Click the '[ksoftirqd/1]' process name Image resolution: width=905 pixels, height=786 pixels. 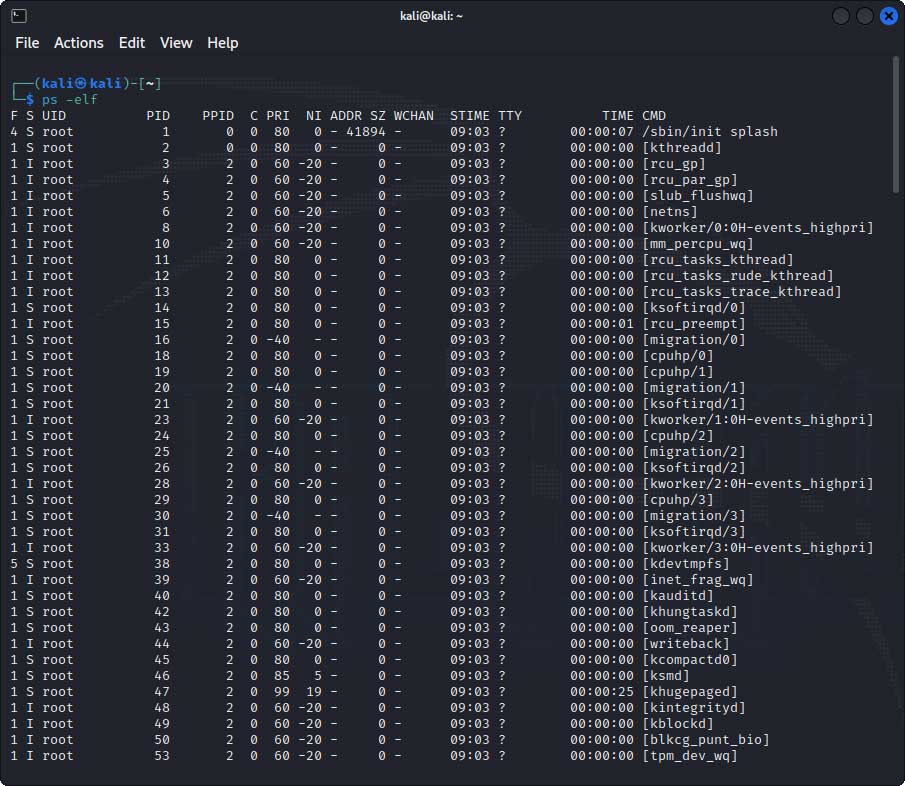[x=694, y=404]
